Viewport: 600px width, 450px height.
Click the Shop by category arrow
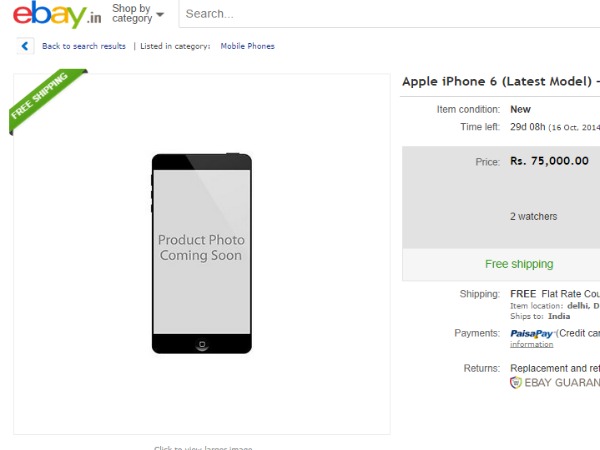(x=160, y=15)
